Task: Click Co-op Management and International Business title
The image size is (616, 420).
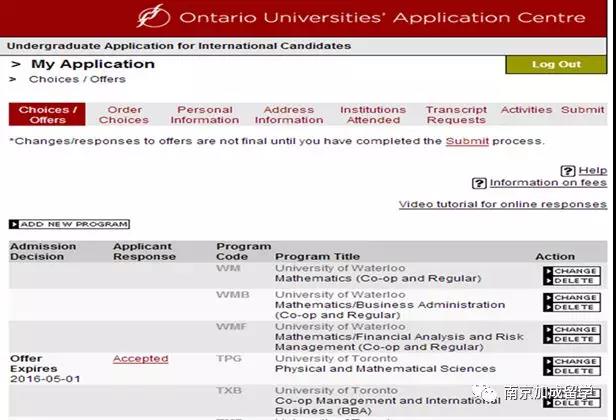Action: (x=388, y=406)
